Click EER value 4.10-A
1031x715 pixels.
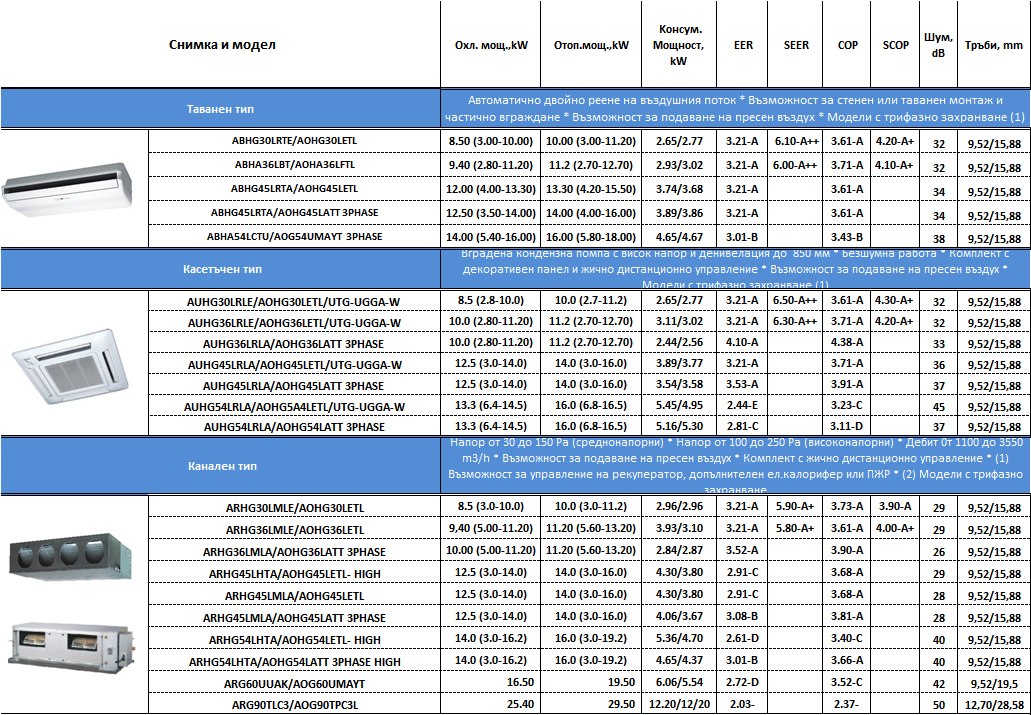click(742, 342)
